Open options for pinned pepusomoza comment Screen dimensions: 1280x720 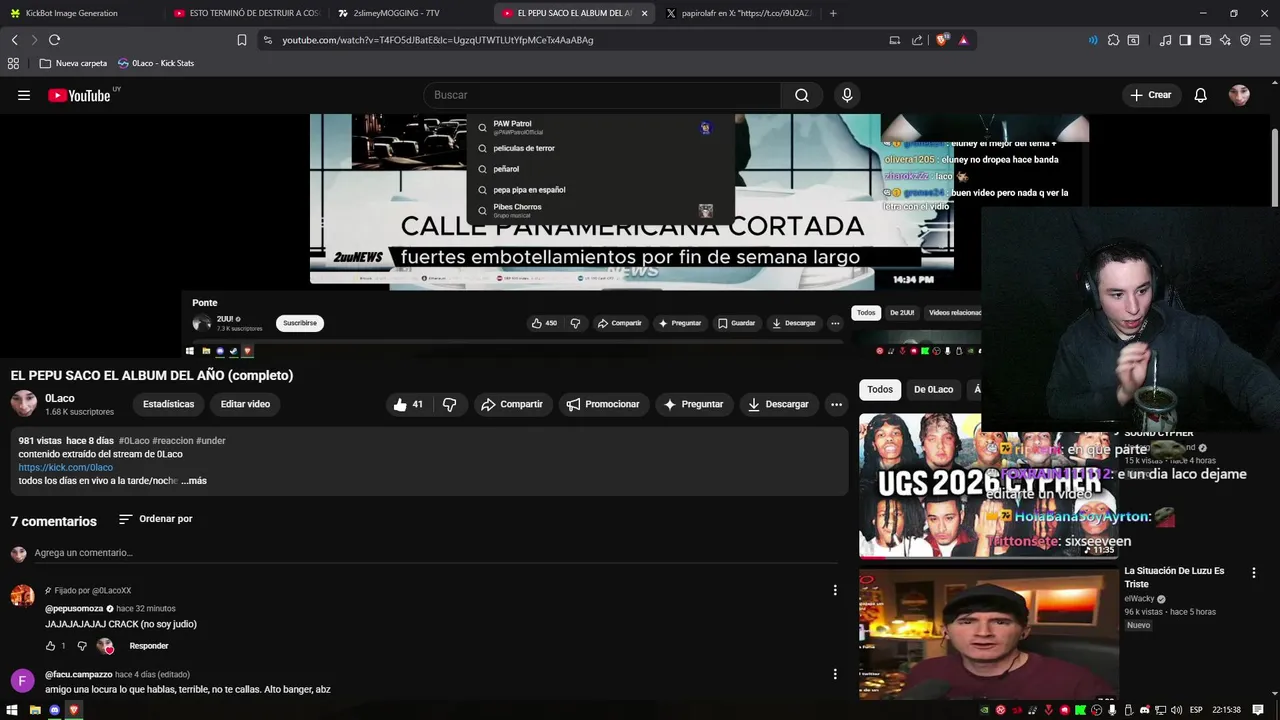pos(835,590)
